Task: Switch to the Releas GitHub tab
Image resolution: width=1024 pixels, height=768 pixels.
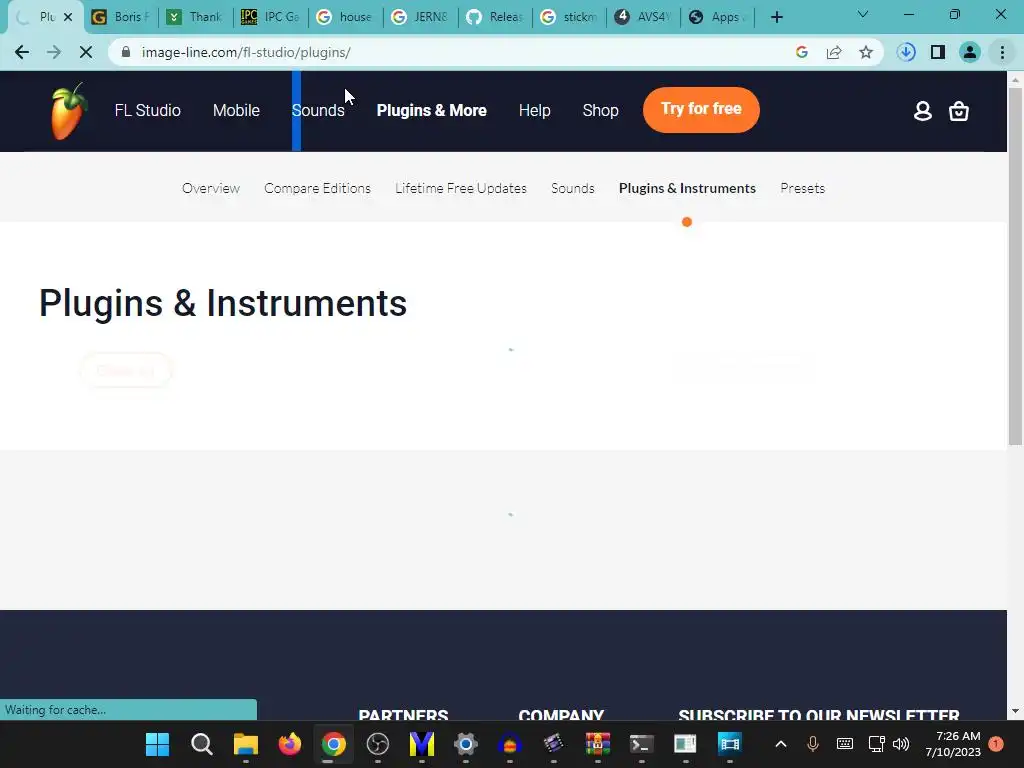Action: [x=495, y=17]
